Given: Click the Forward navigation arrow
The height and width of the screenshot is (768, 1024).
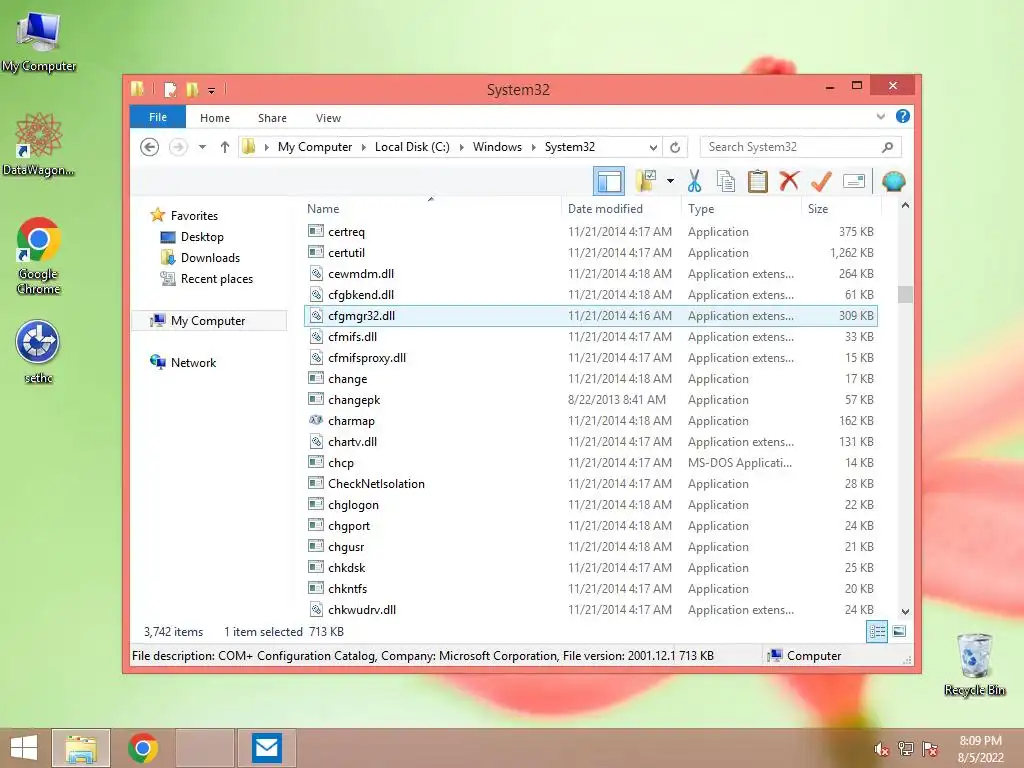Looking at the screenshot, I should click(x=178, y=147).
